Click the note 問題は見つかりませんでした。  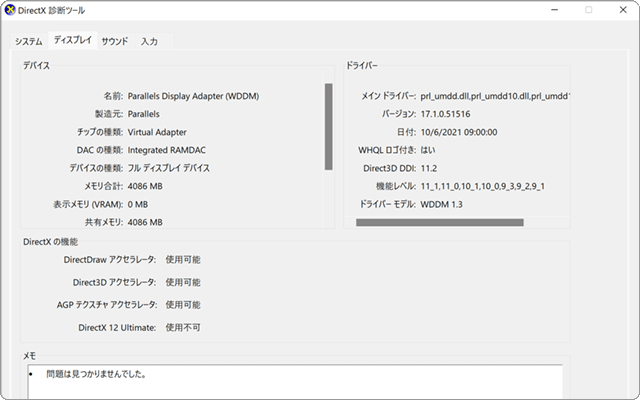coord(96,374)
